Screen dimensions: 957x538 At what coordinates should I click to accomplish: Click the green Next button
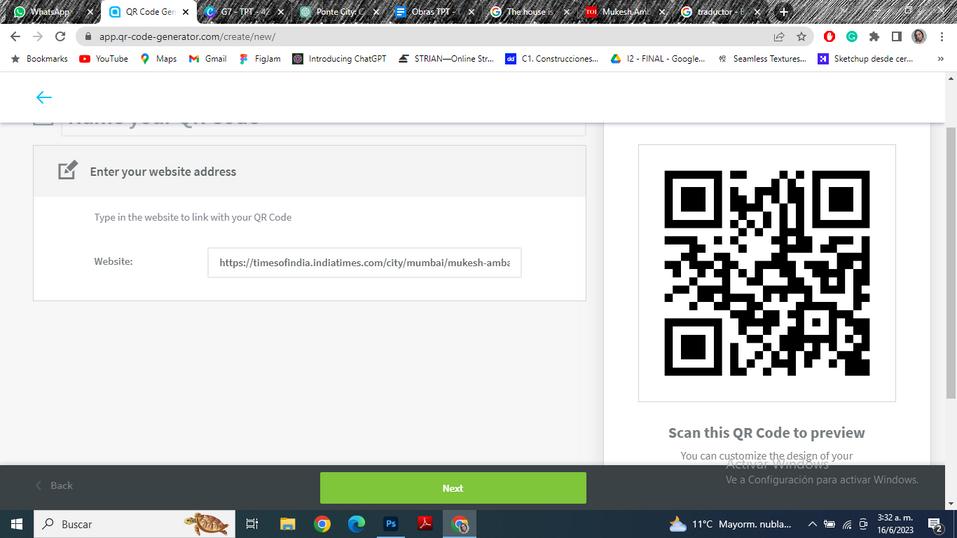(x=453, y=488)
